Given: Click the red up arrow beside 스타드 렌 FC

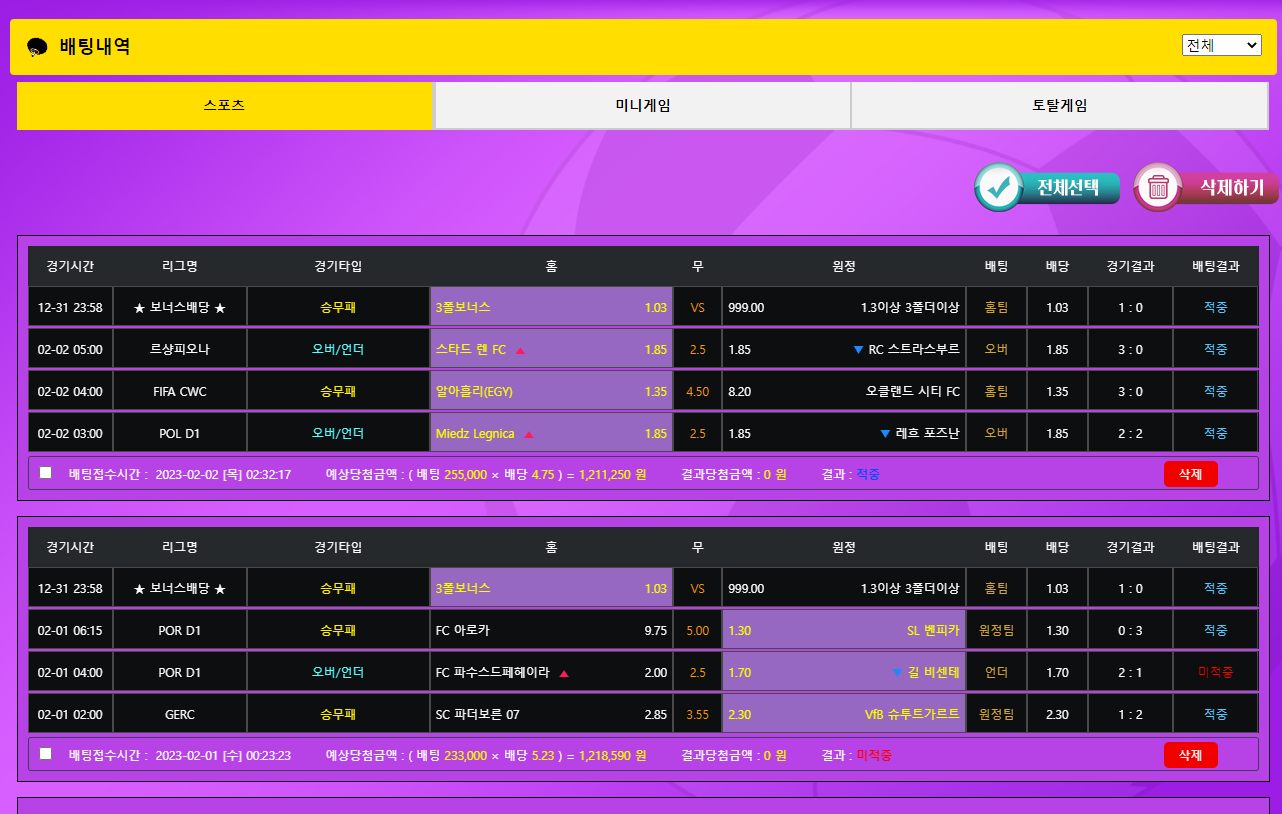Looking at the screenshot, I should pyautogui.click(x=520, y=351).
